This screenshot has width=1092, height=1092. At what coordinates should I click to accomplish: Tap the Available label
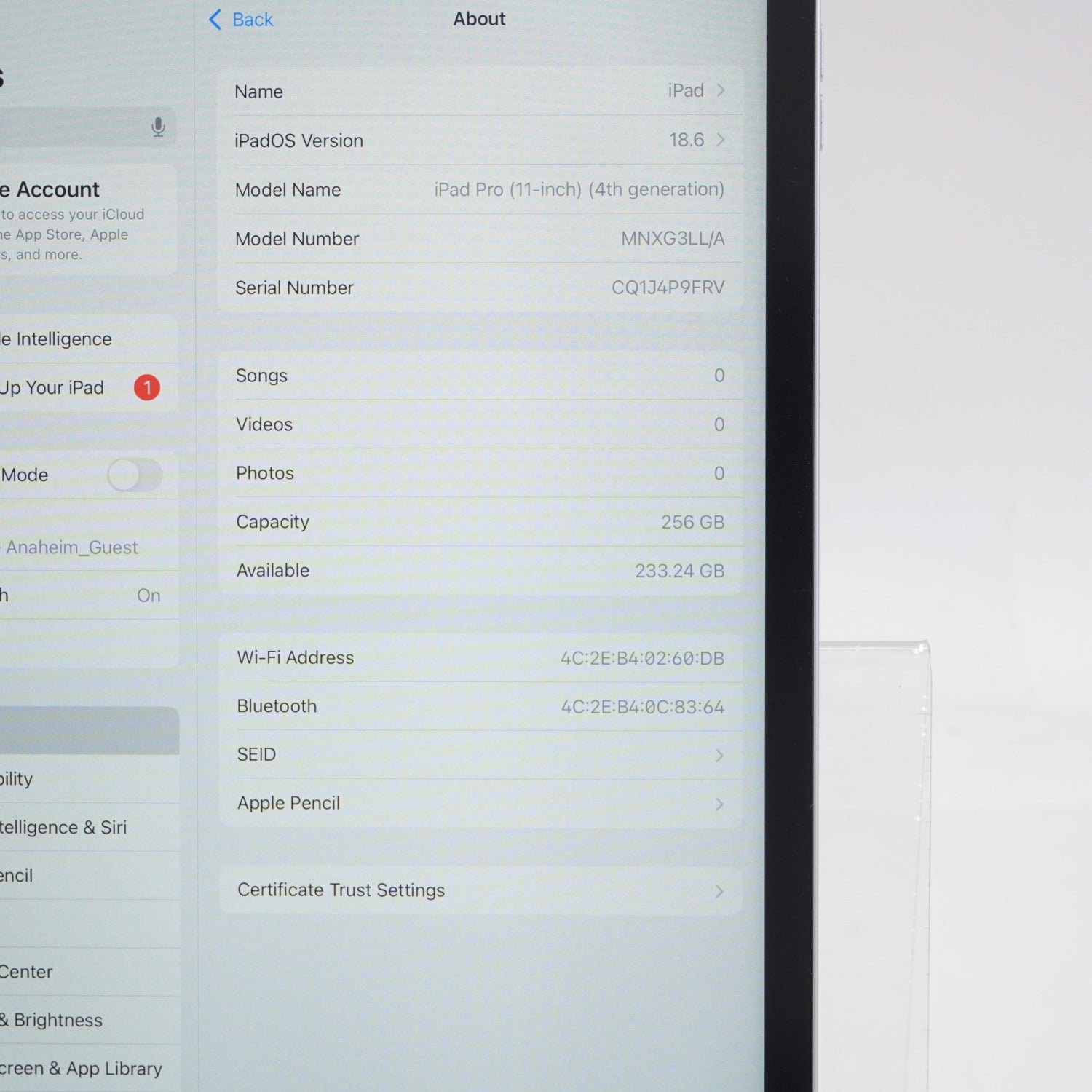(x=272, y=571)
